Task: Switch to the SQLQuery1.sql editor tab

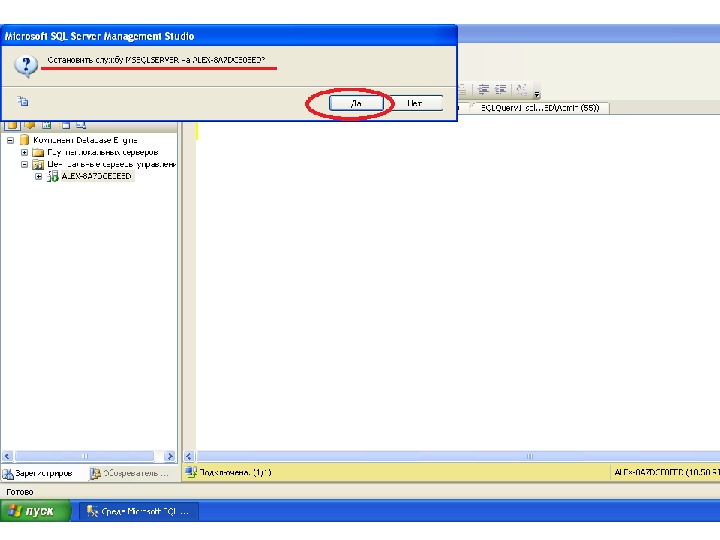Action: tap(540, 108)
